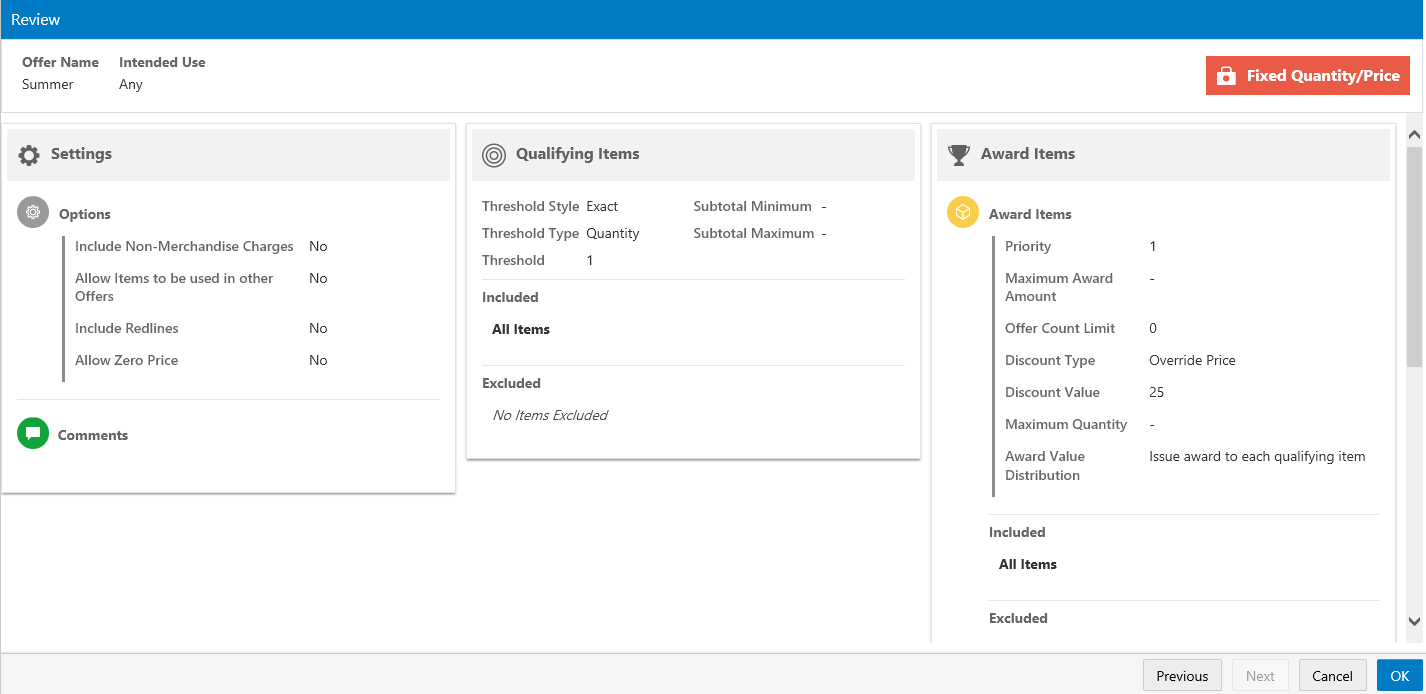Go back with the Previous button

pyautogui.click(x=1182, y=676)
